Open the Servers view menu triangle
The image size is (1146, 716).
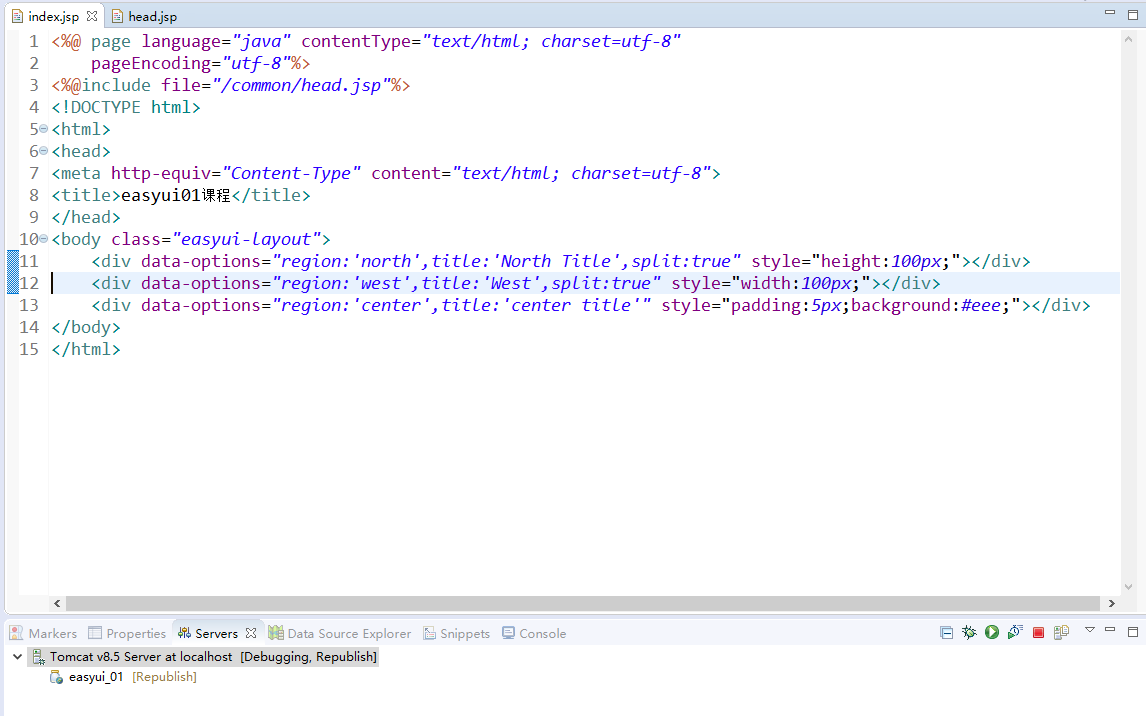1090,630
